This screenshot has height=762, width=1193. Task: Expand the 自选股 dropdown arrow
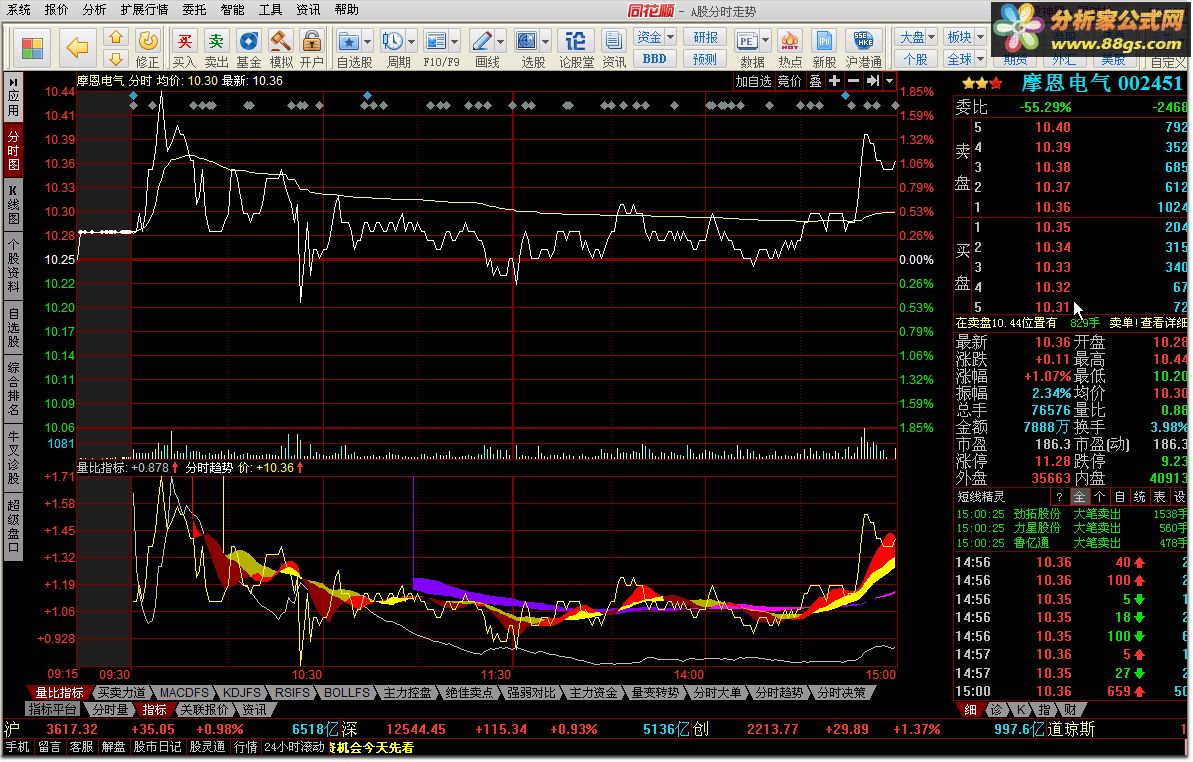367,42
